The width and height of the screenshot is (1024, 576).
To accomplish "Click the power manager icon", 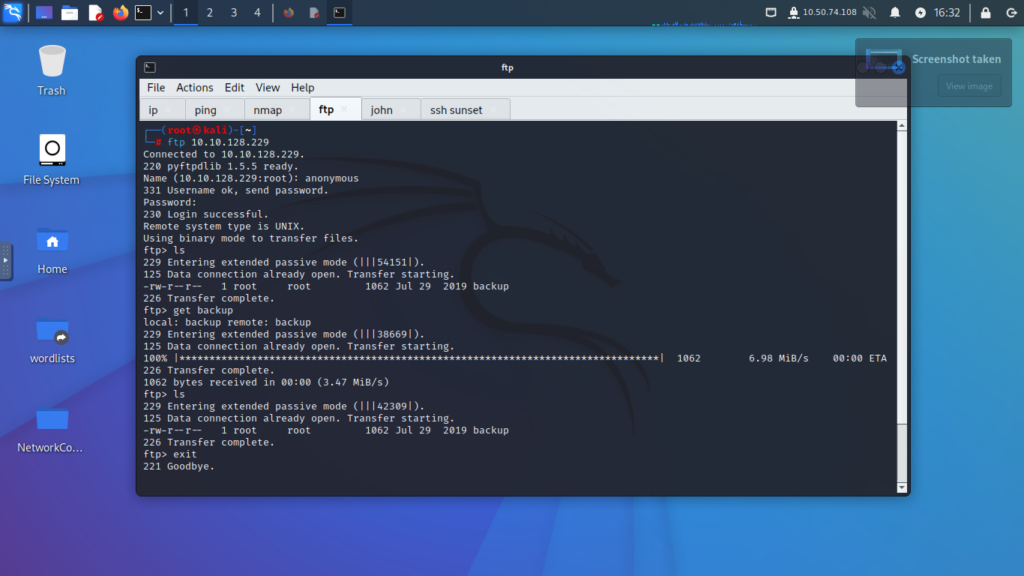I will tap(920, 13).
